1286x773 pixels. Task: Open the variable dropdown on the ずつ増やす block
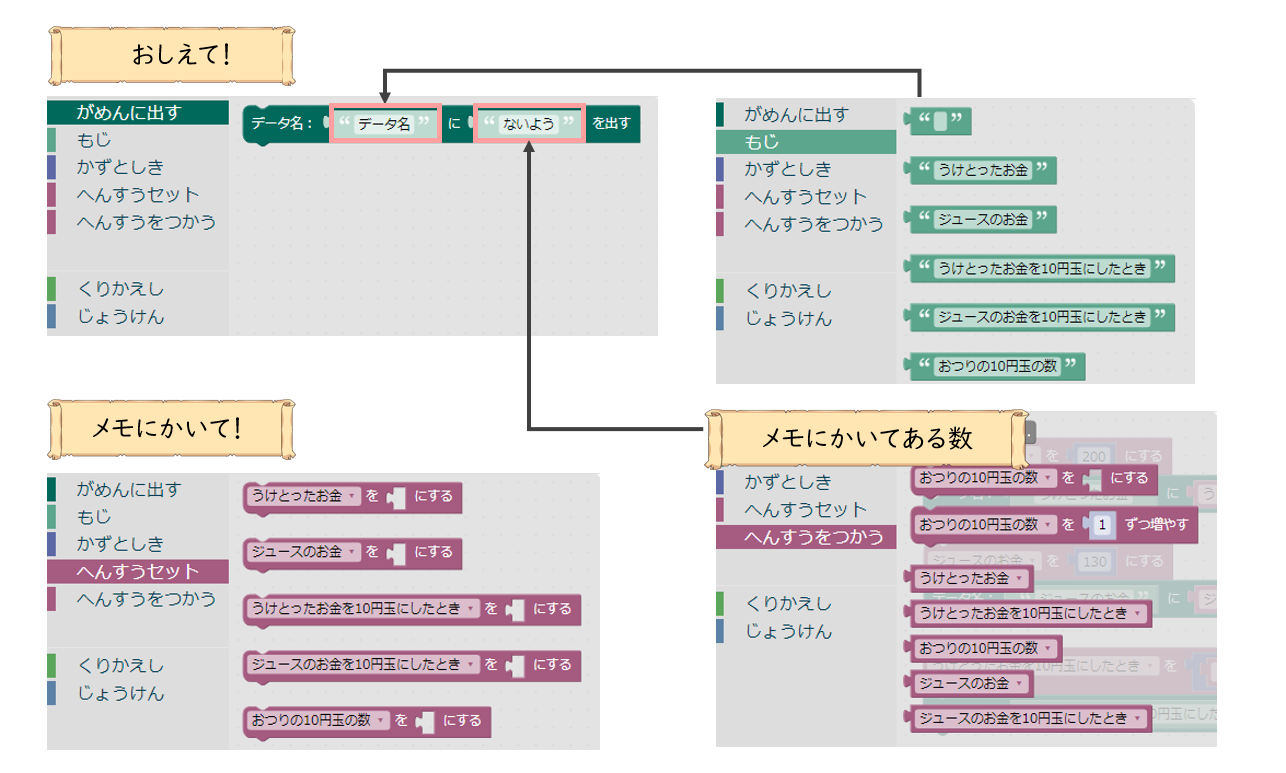1047,524
